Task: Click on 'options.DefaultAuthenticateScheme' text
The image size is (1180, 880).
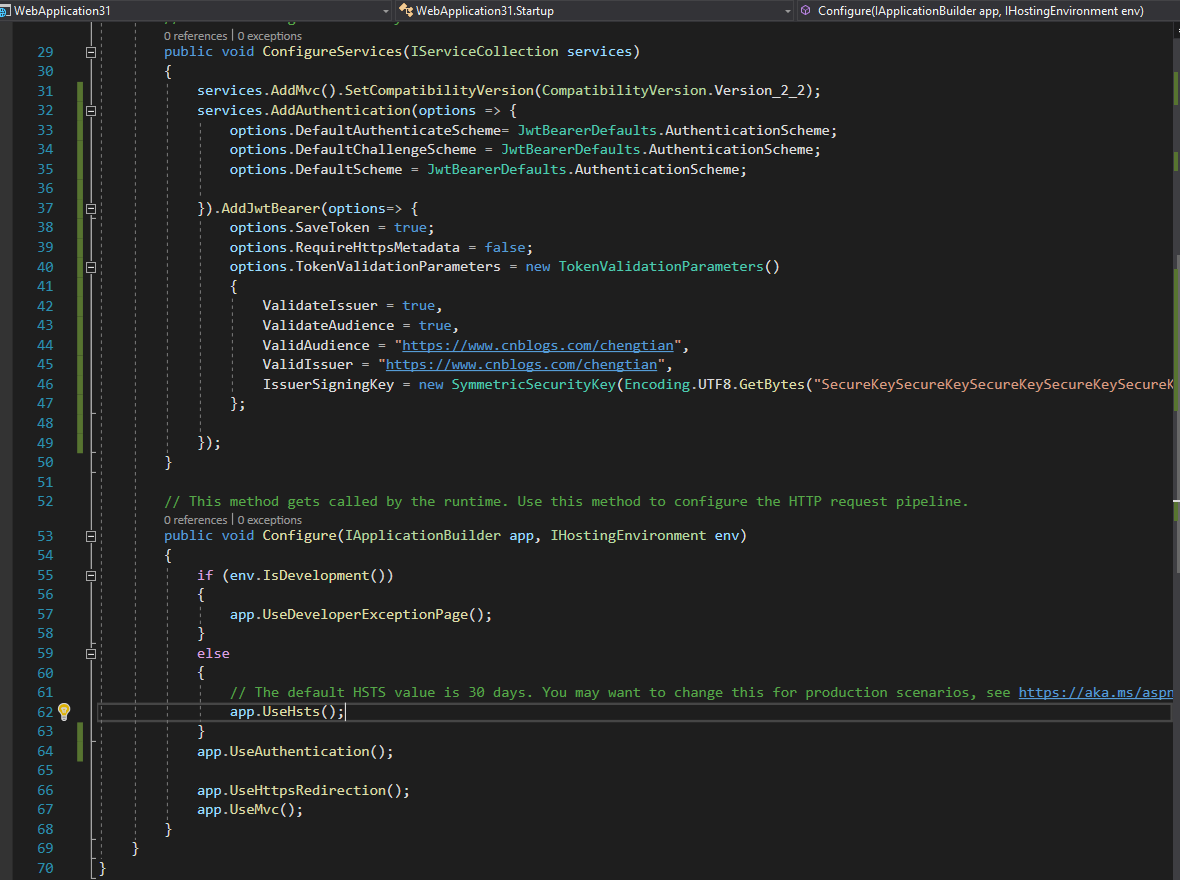Action: (365, 130)
